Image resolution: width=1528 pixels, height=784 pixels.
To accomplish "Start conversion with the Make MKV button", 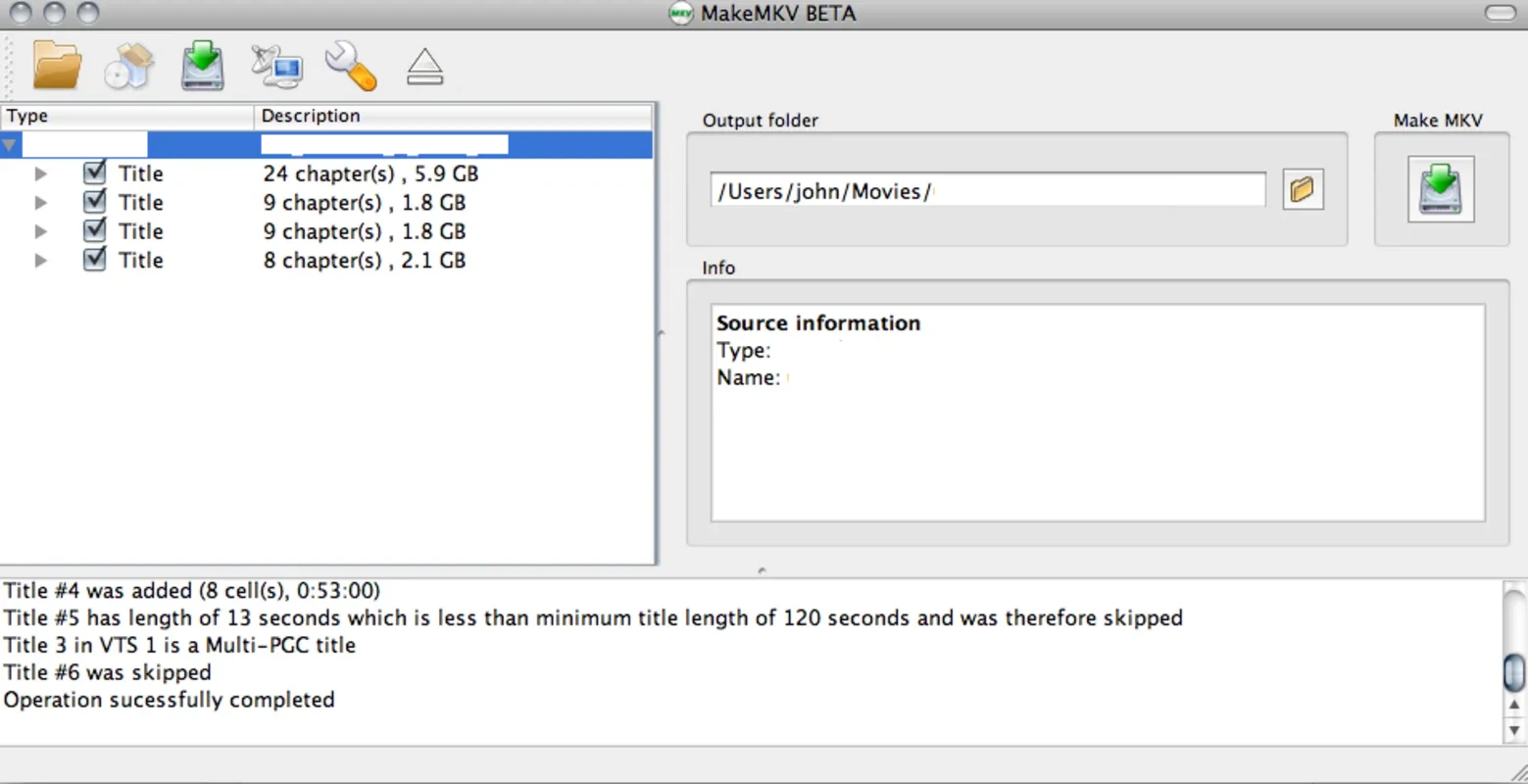I will [x=1441, y=189].
